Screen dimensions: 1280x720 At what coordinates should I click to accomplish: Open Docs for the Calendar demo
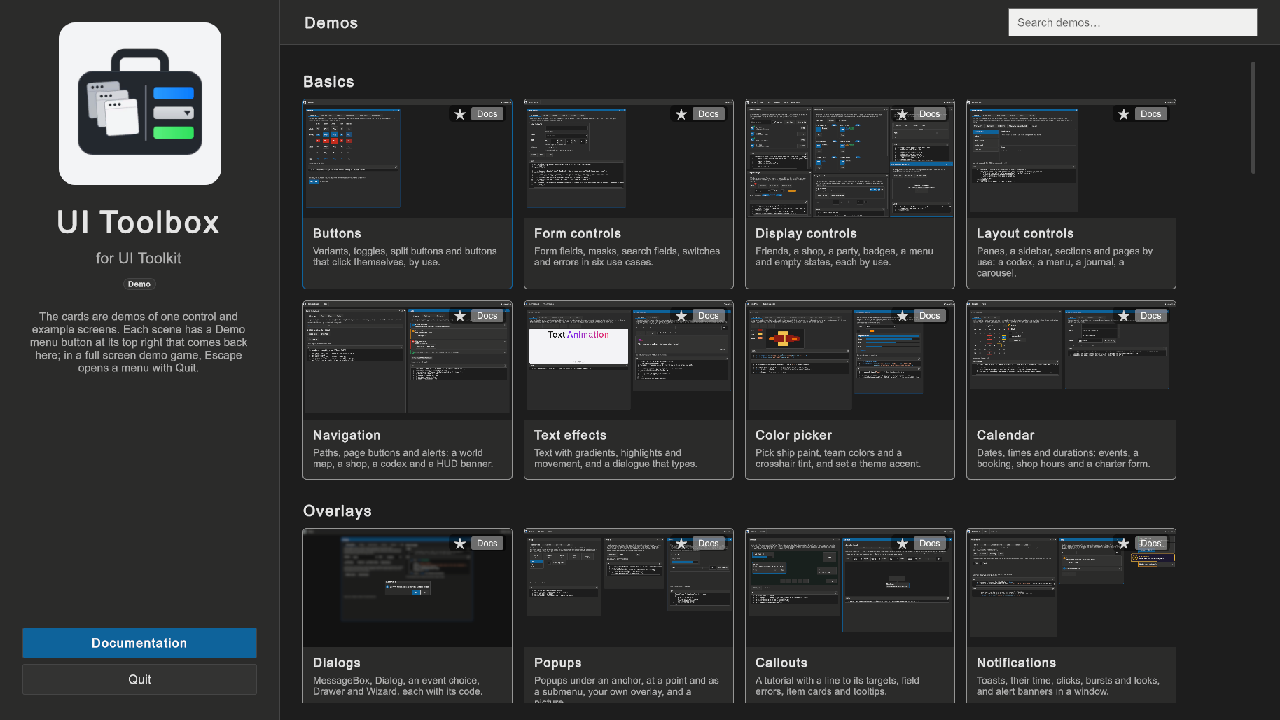[1151, 316]
